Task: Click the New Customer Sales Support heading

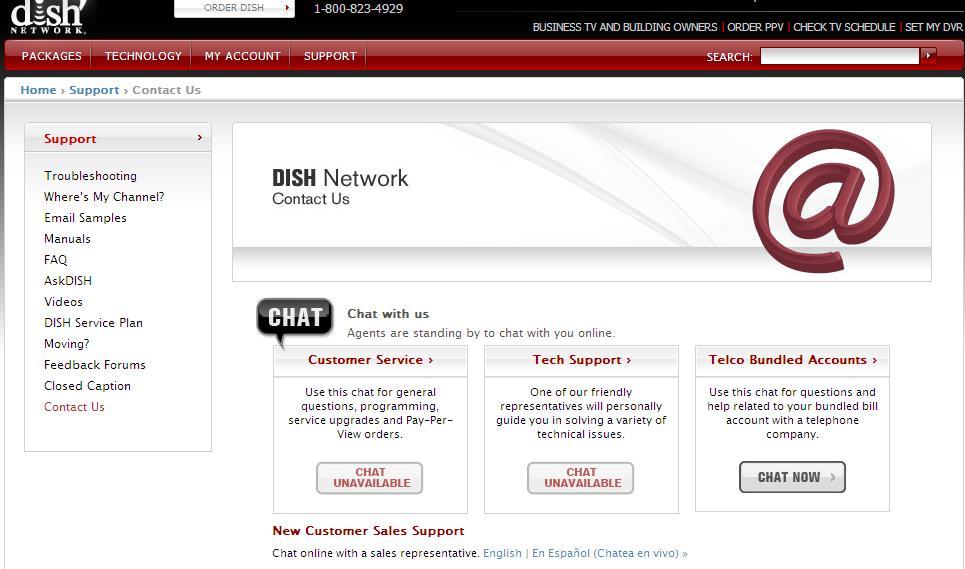Action: [368, 531]
